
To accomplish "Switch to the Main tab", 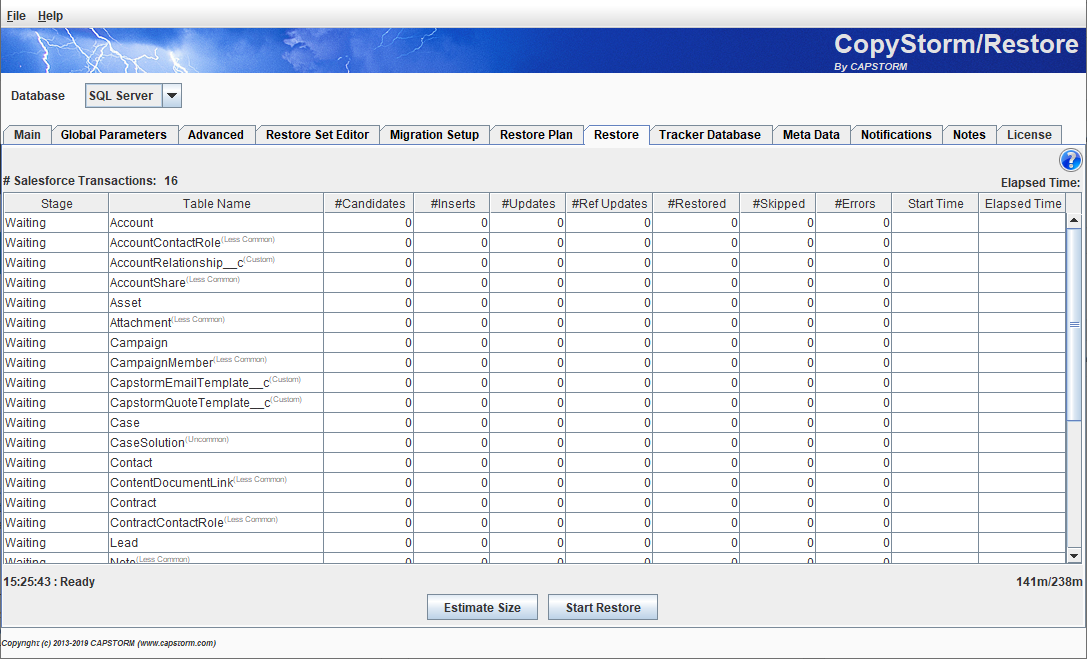I will point(27,134).
